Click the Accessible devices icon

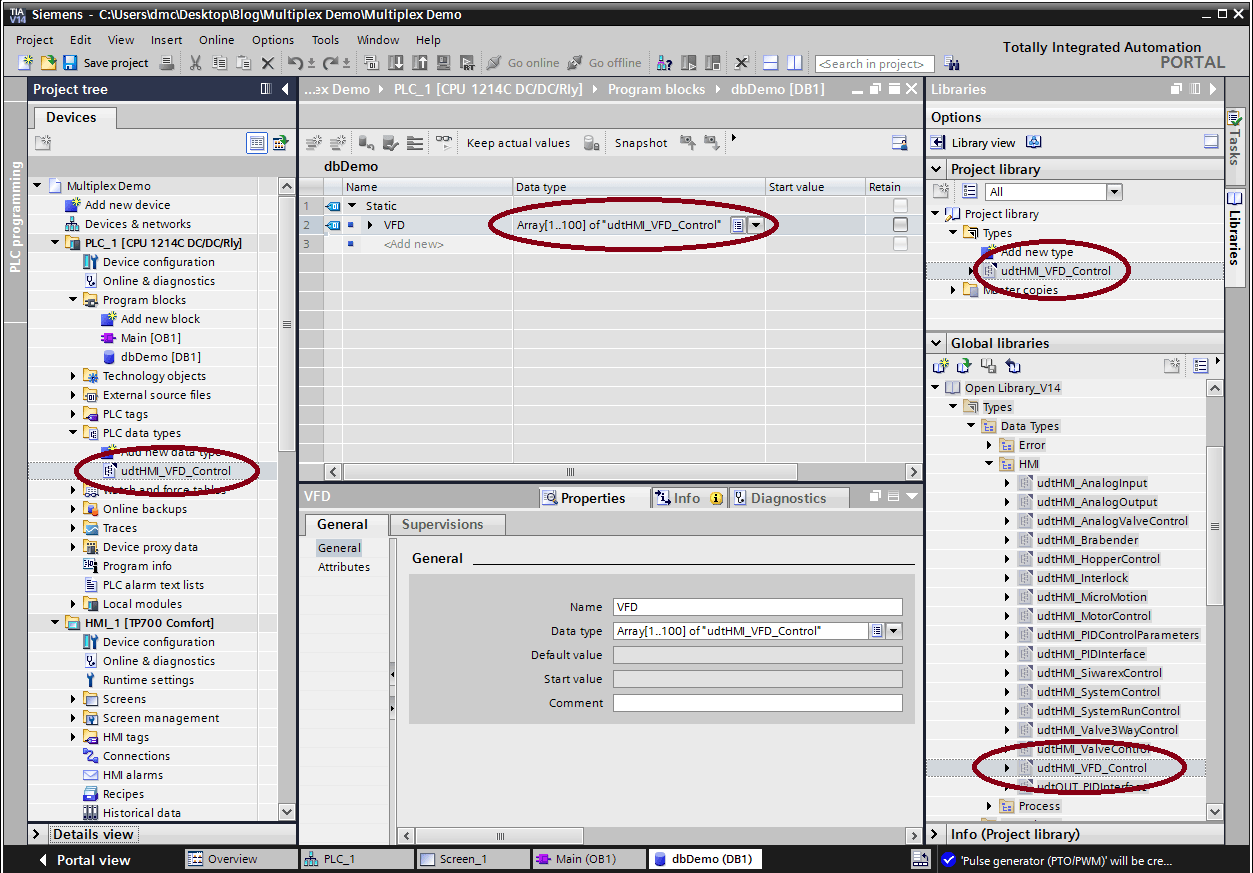664,63
